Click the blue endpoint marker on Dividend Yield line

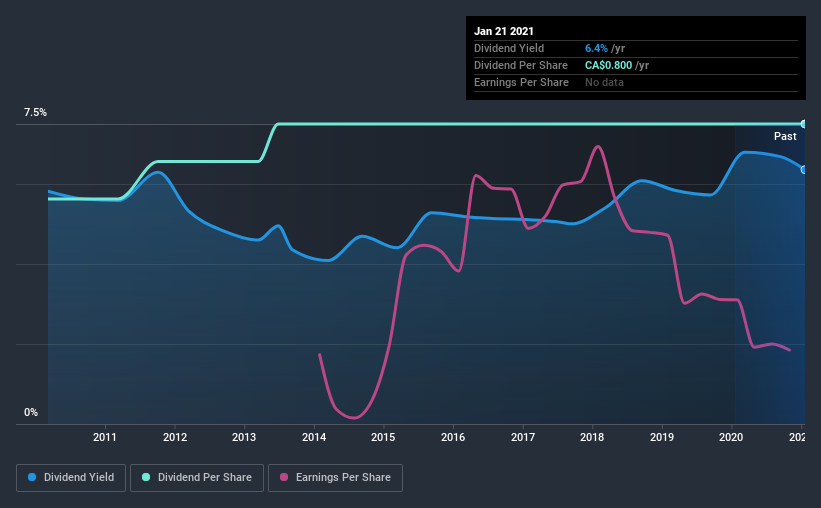click(x=803, y=170)
